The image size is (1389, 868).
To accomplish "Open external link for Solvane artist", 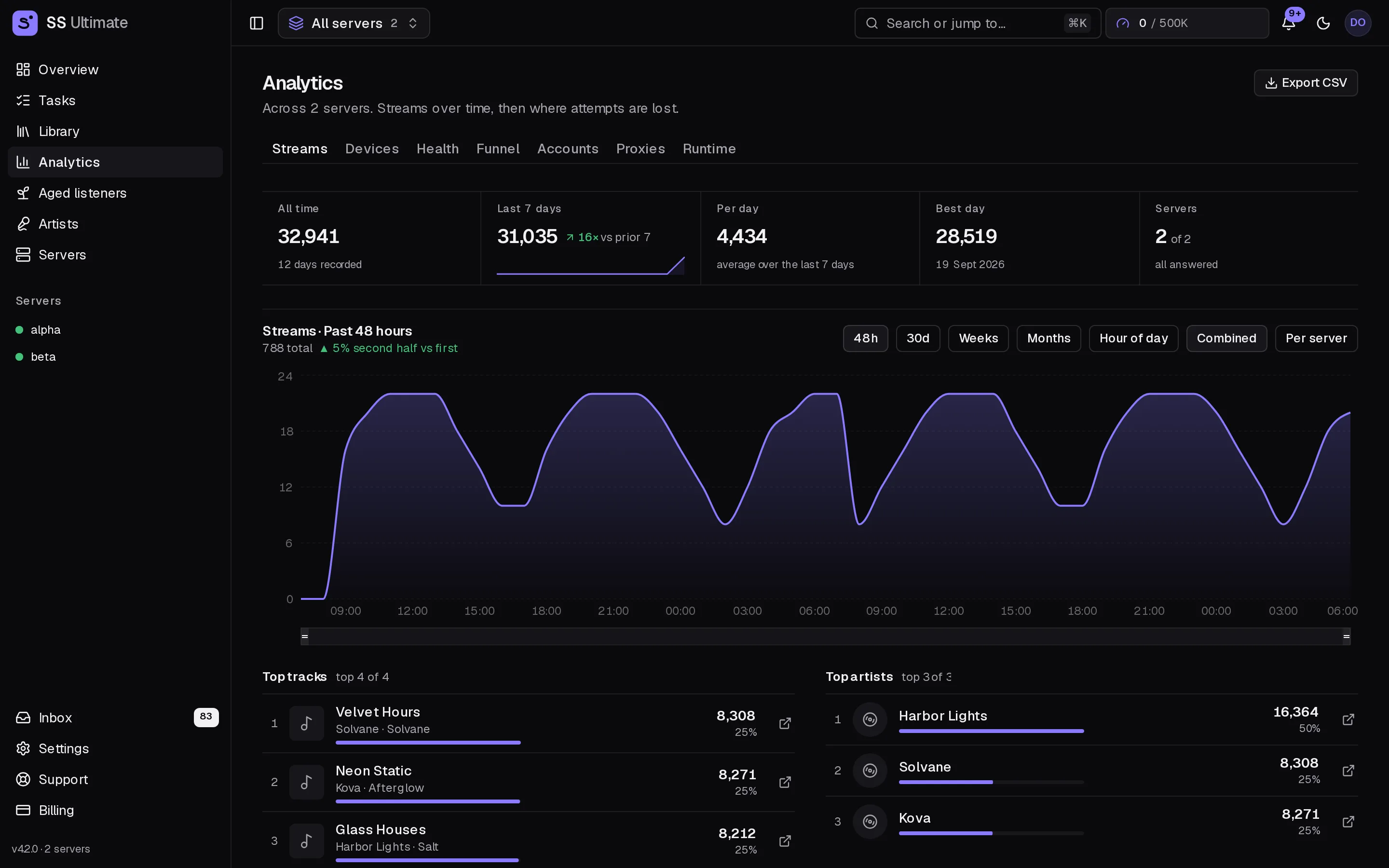I will [1348, 771].
